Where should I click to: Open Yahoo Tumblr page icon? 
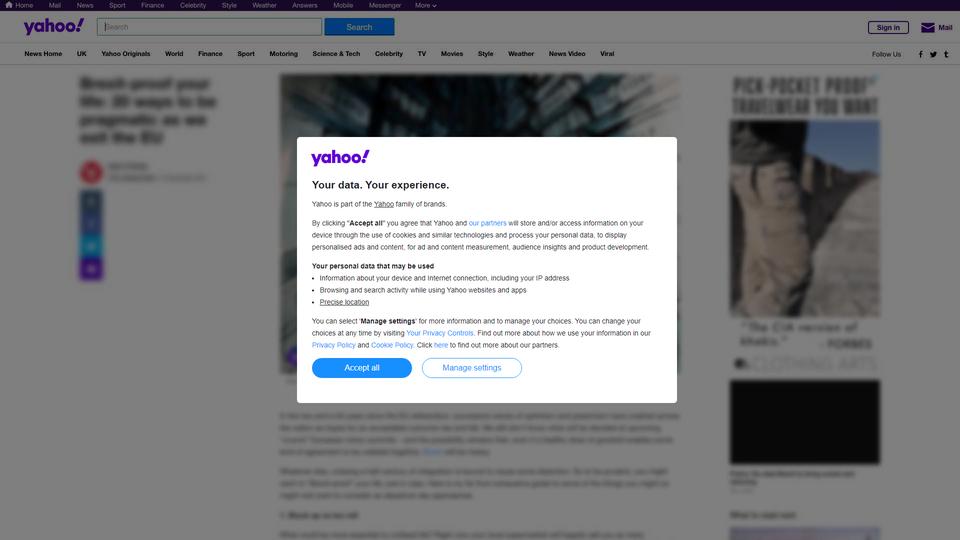(x=946, y=54)
